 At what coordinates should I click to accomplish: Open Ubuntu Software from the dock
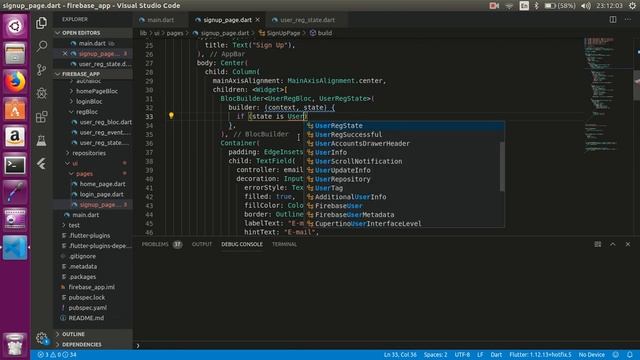pyautogui.click(x=15, y=109)
